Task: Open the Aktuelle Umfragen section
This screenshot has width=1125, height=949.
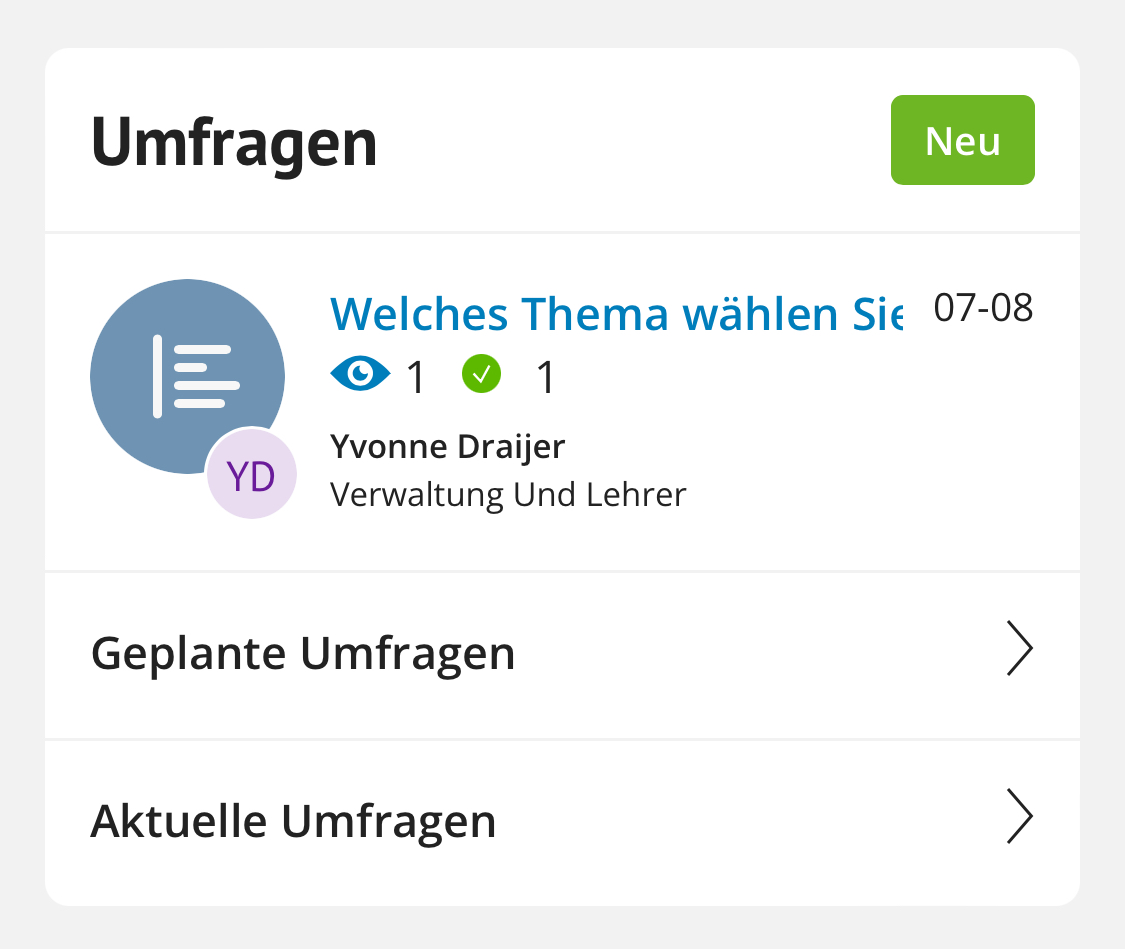Action: tap(562, 823)
